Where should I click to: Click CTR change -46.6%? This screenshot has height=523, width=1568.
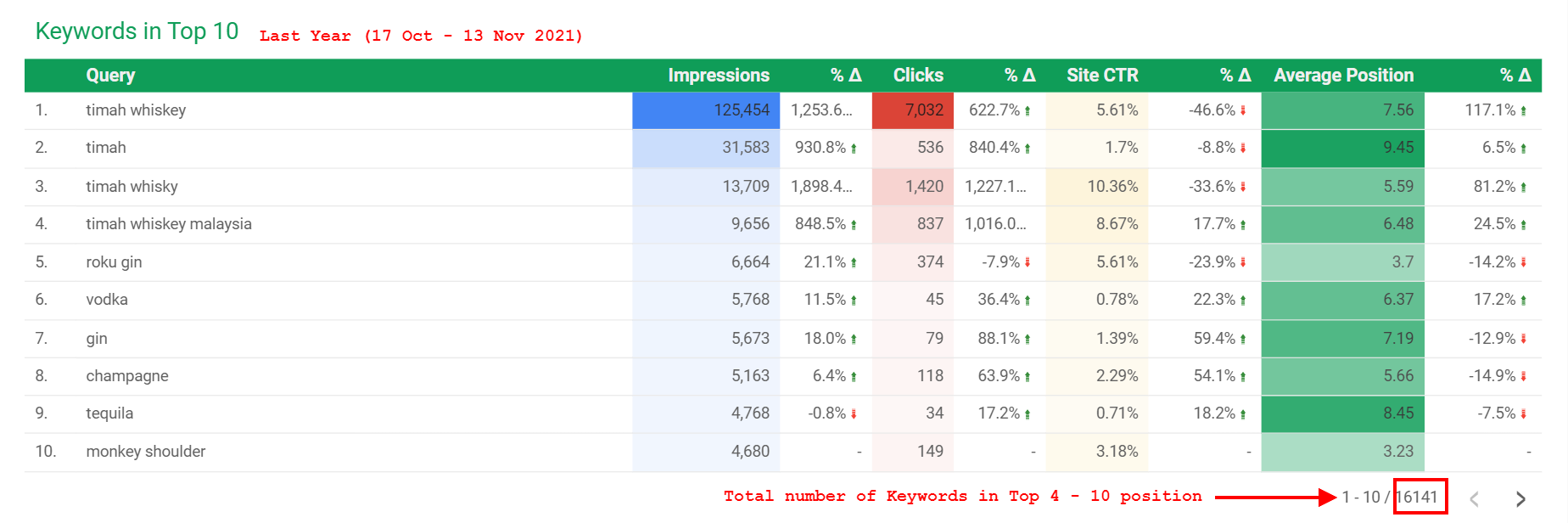click(1212, 110)
